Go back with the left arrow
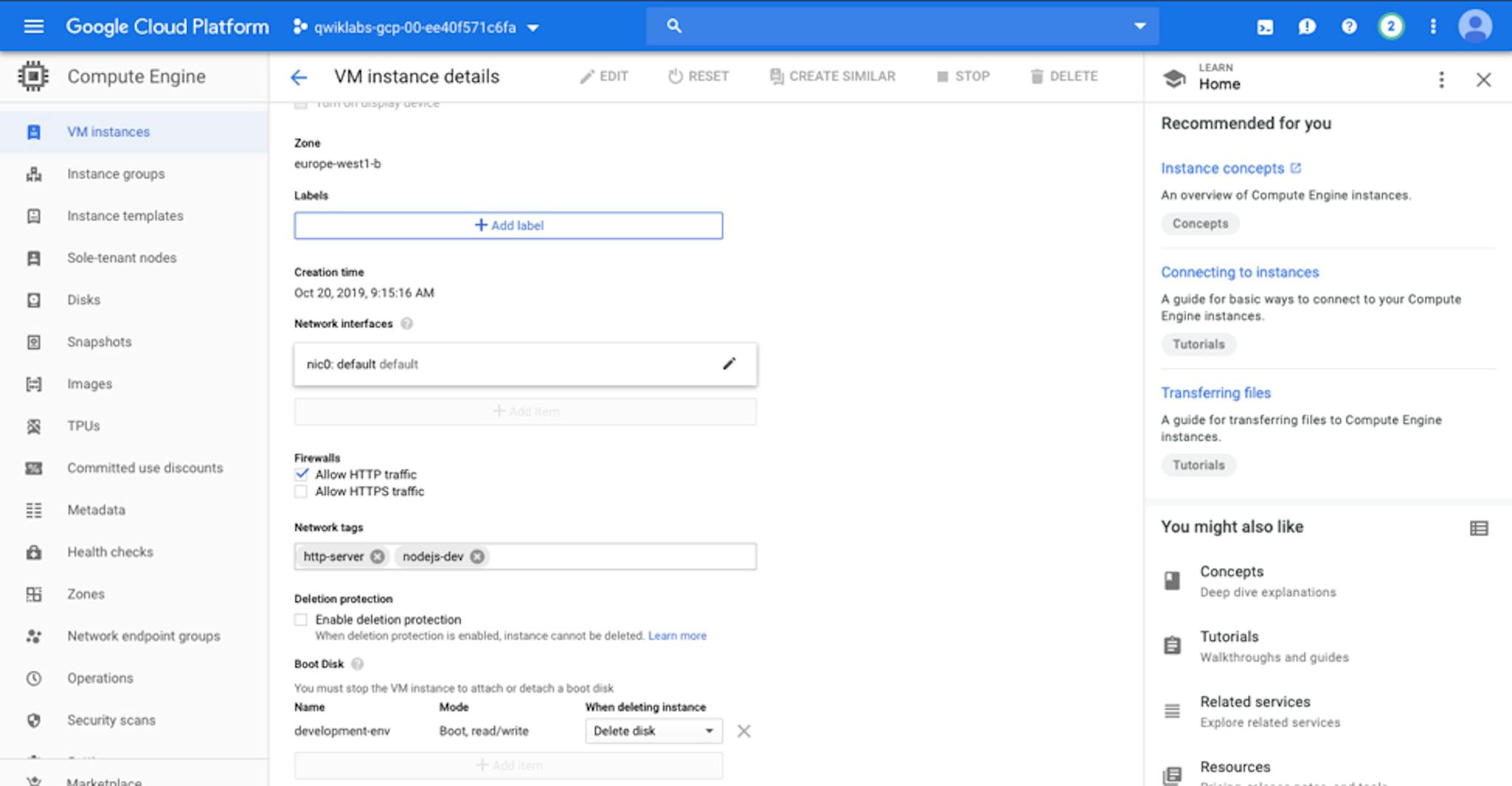The width and height of the screenshot is (1512, 786). tap(298, 77)
